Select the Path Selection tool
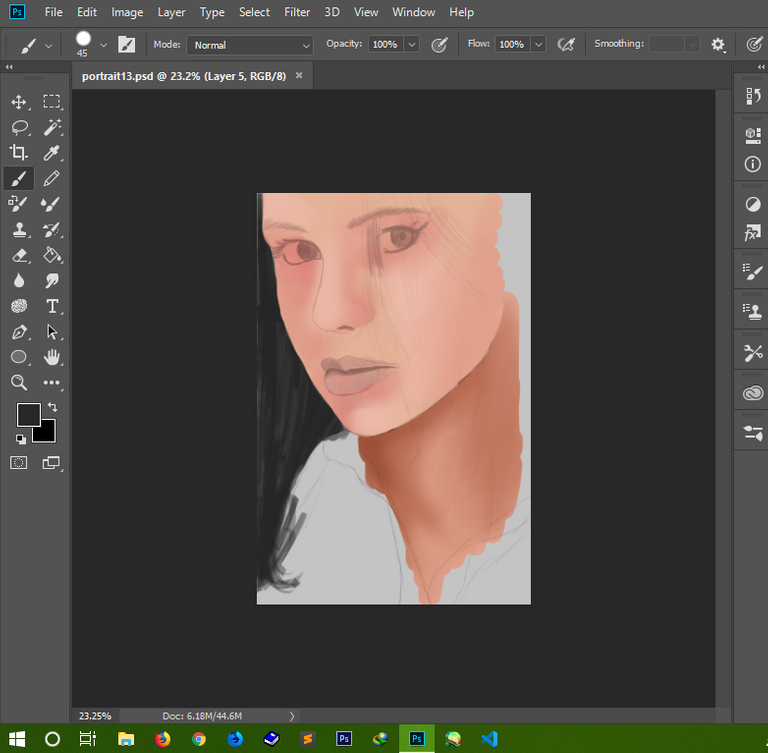Image resolution: width=768 pixels, height=753 pixels. (x=51, y=332)
